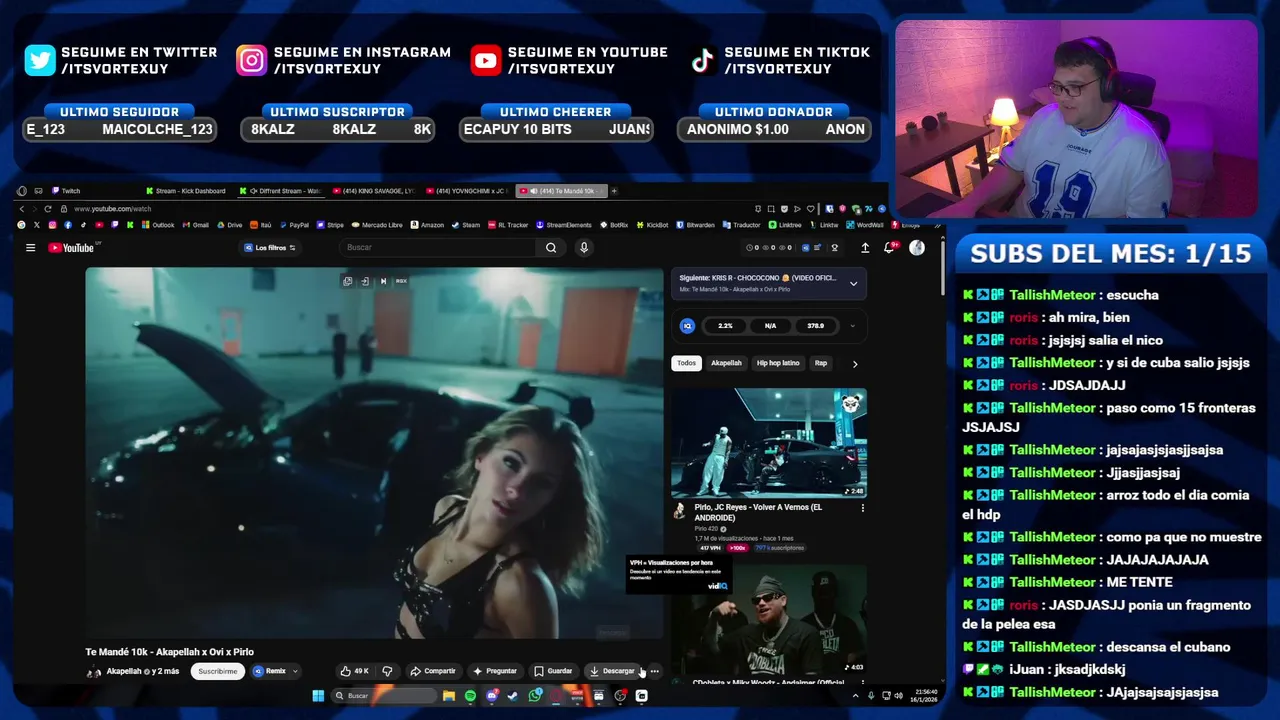Show hidden system tray icons chevron
This screenshot has width=1280, height=720.
pos(855,696)
